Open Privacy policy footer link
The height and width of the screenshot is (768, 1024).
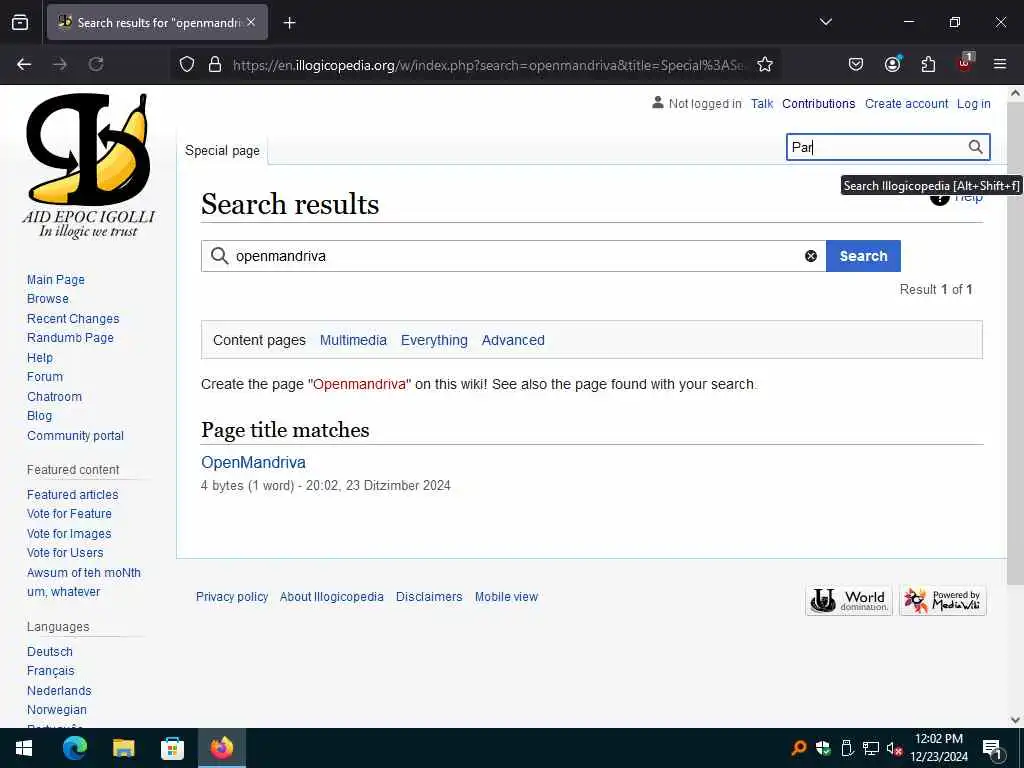pyautogui.click(x=232, y=597)
